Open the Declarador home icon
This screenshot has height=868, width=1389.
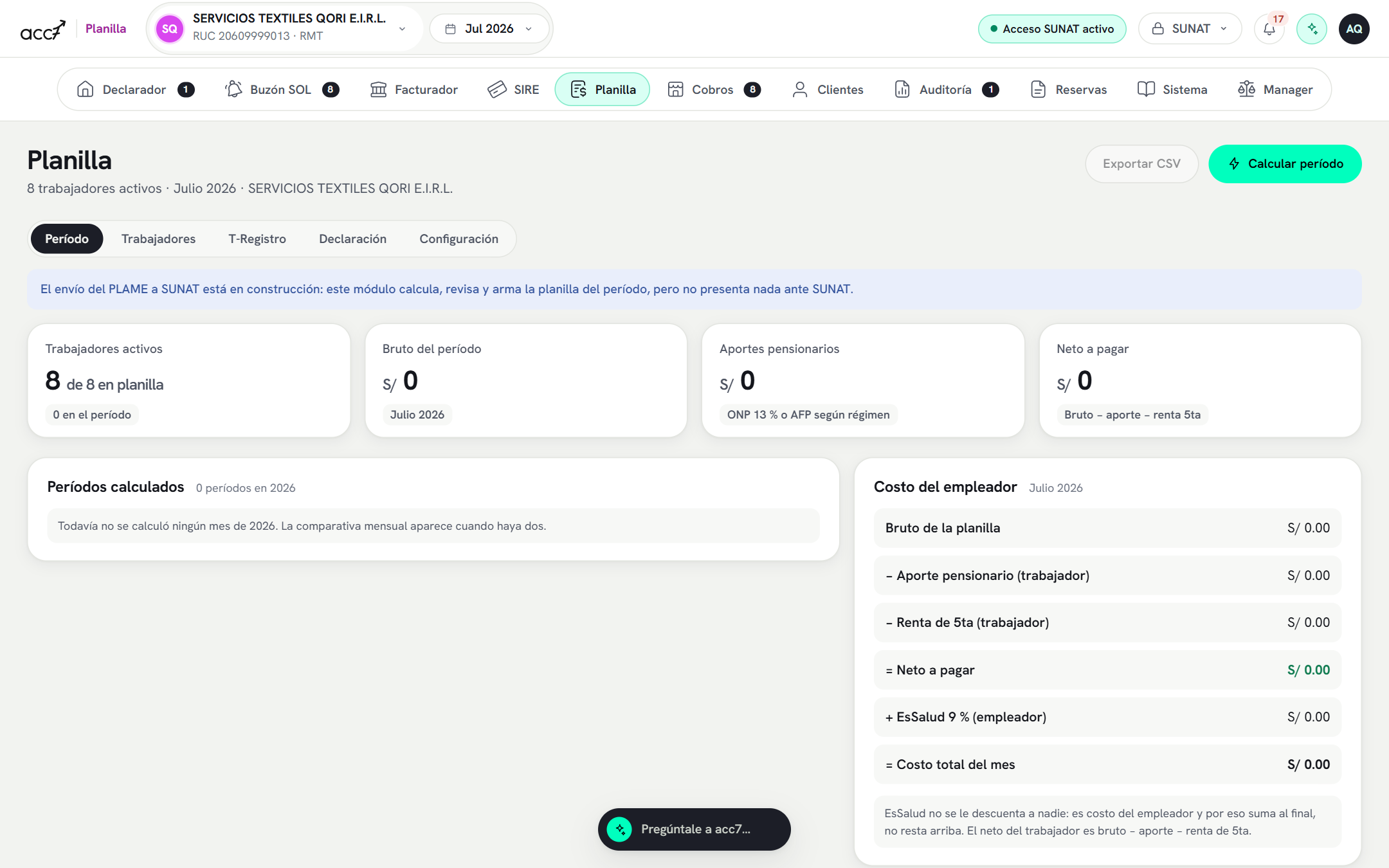(x=86, y=89)
